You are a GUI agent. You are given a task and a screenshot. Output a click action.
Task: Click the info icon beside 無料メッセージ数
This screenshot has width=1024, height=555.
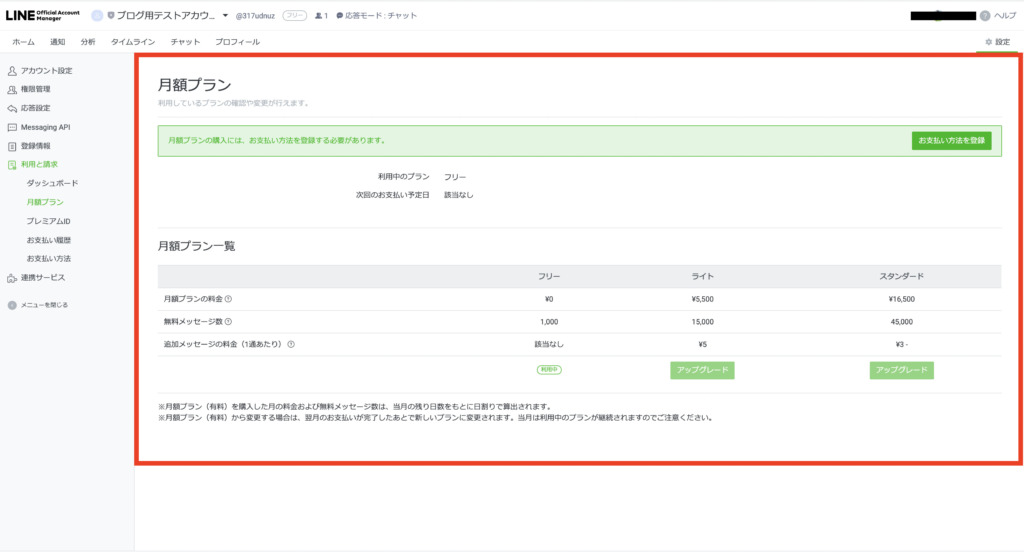click(x=228, y=322)
